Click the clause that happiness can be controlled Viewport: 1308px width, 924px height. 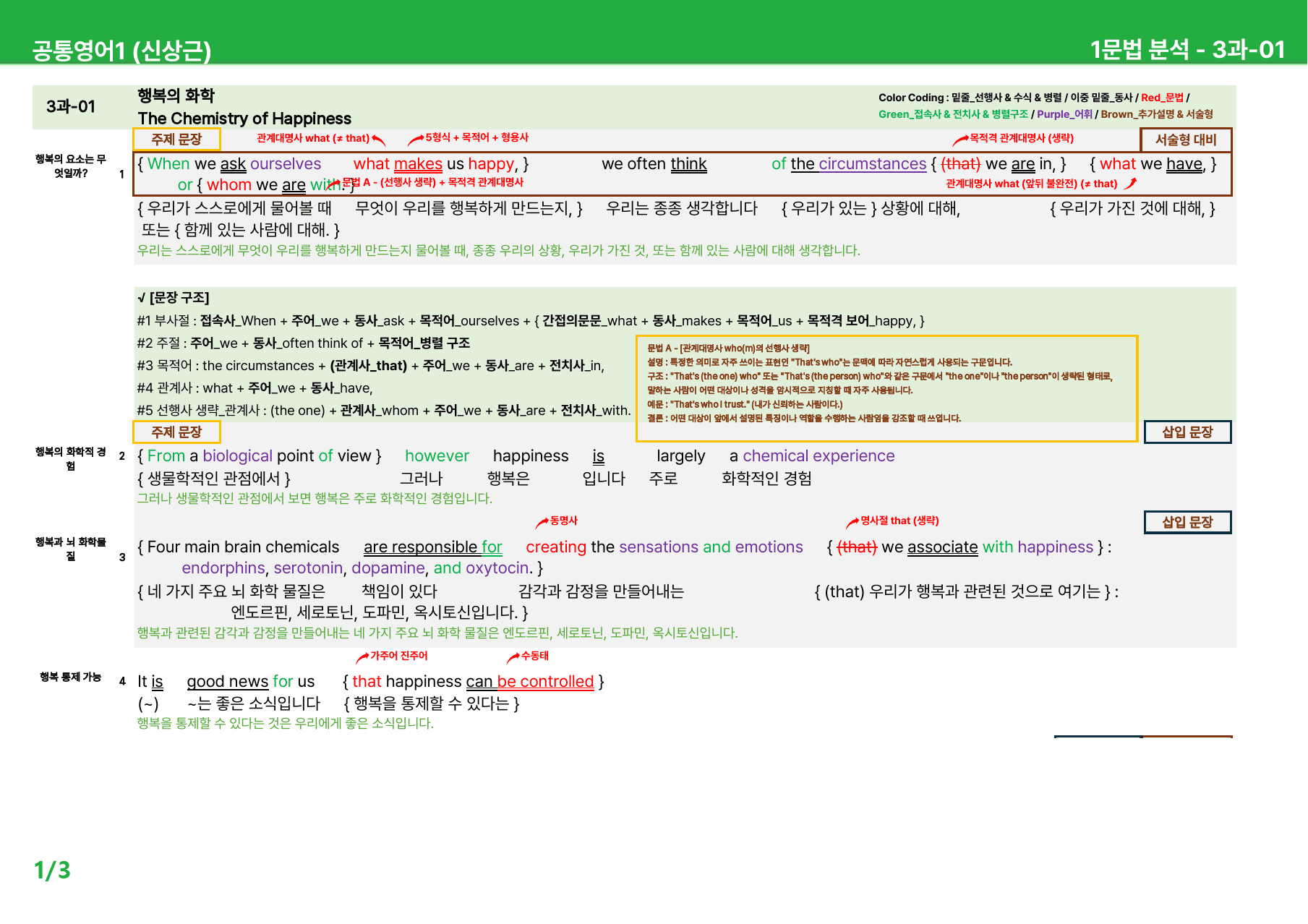pyautogui.click(x=473, y=682)
